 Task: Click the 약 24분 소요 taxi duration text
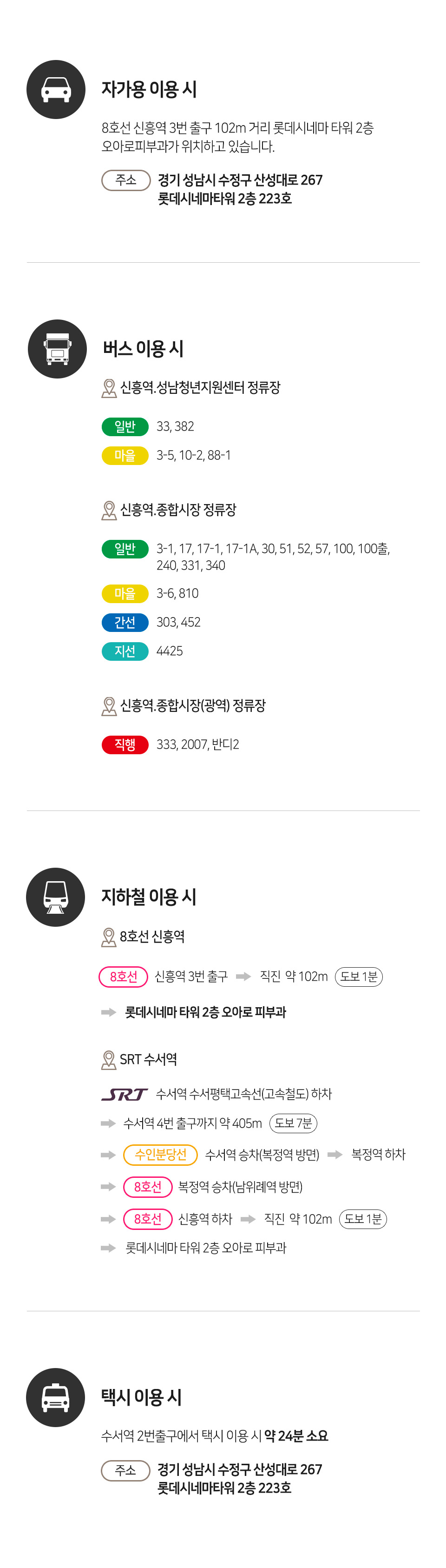click(296, 1436)
